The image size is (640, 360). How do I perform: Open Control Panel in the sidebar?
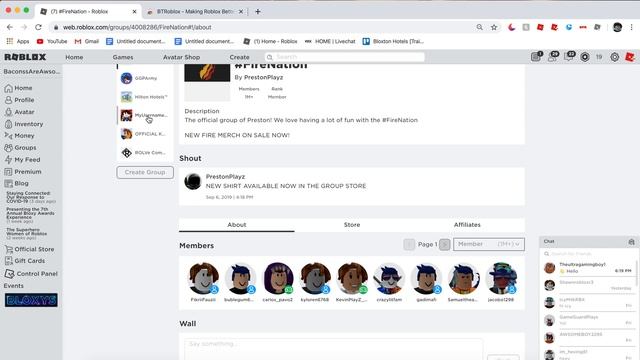[31, 273]
